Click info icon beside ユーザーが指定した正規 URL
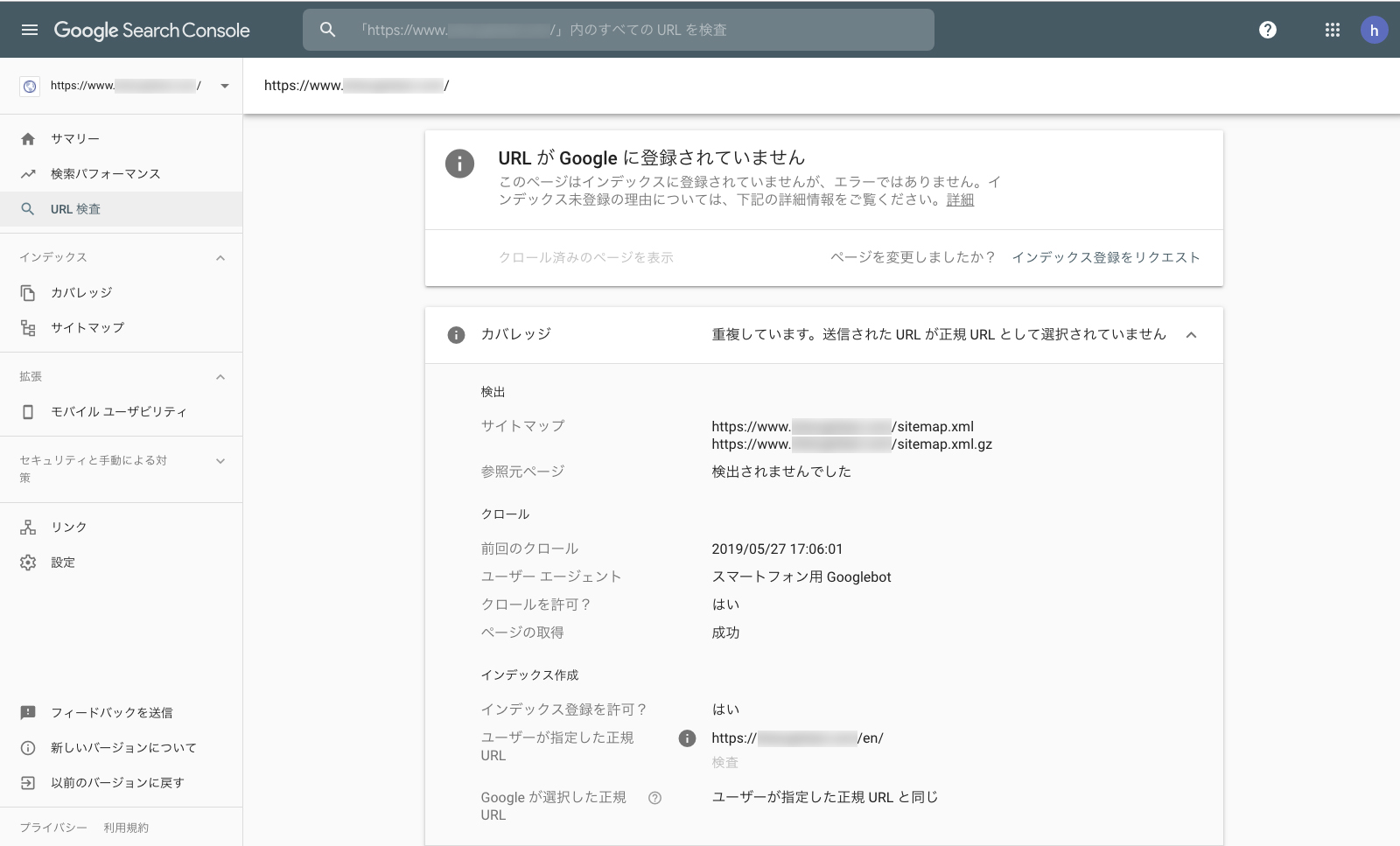Image resolution: width=1400 pixels, height=846 pixels. click(x=688, y=738)
